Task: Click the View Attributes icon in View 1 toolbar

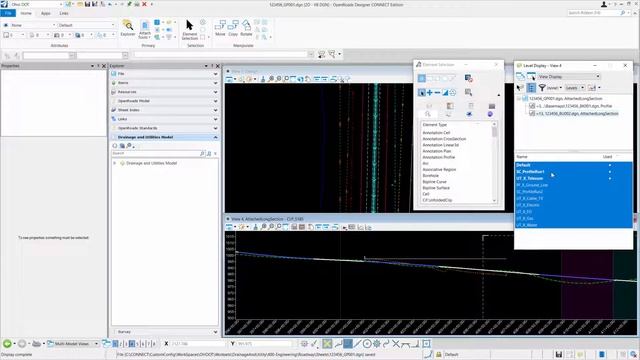Action: point(230,79)
